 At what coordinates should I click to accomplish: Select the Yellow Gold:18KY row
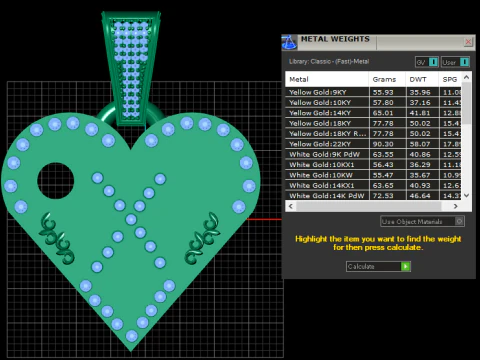[373, 123]
